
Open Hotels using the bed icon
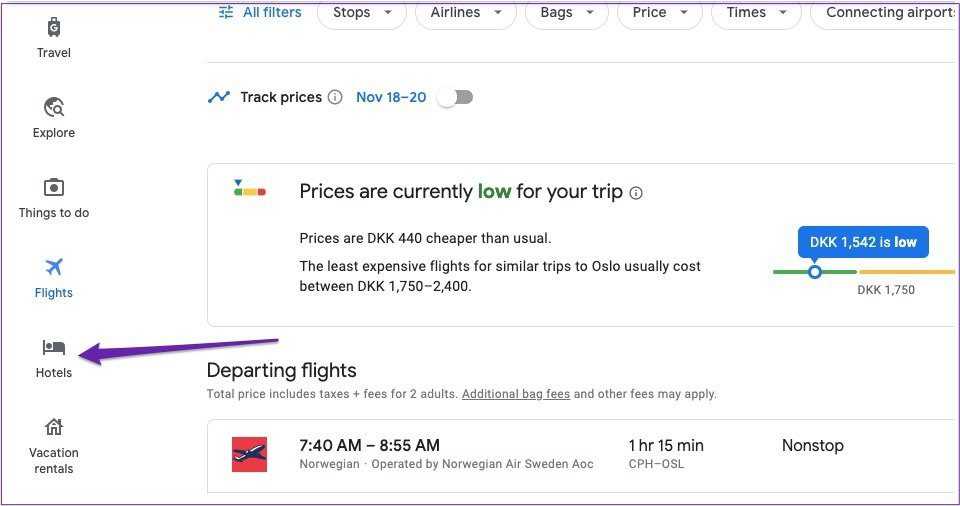54,347
